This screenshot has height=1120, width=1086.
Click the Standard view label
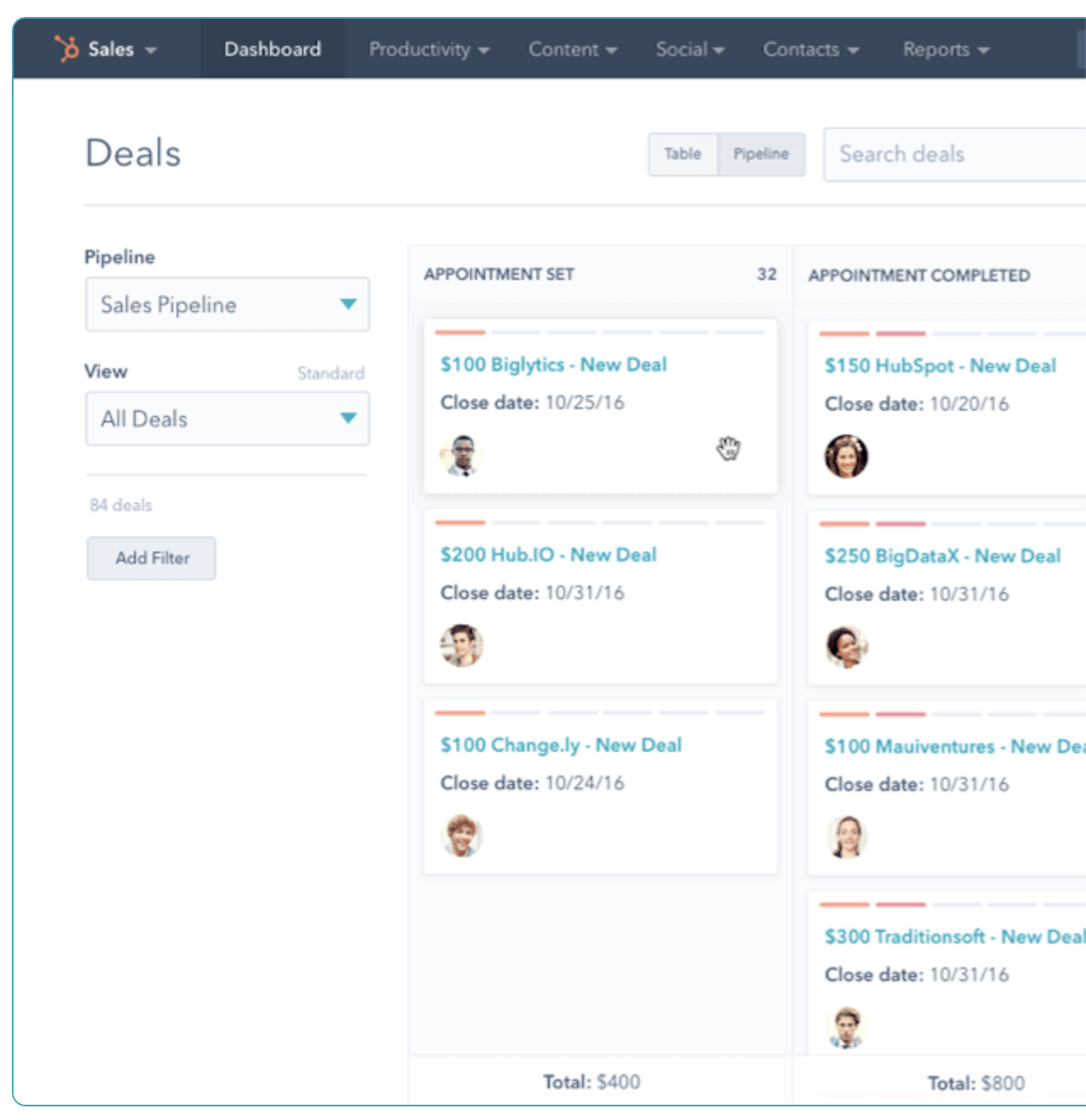(x=331, y=373)
